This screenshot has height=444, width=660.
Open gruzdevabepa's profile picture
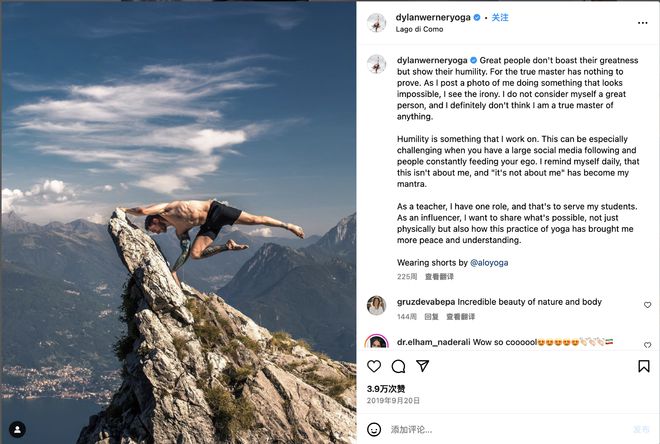coord(376,306)
